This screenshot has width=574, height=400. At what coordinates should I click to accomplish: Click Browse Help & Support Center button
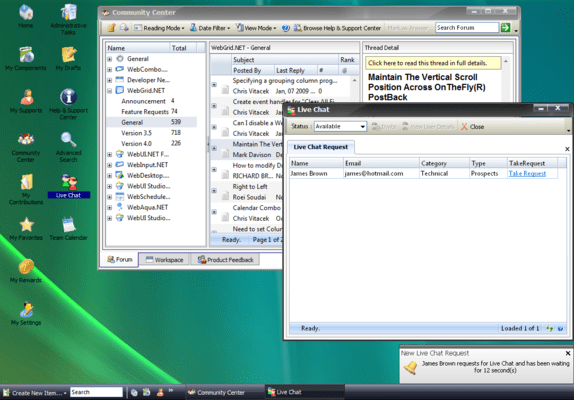338,28
